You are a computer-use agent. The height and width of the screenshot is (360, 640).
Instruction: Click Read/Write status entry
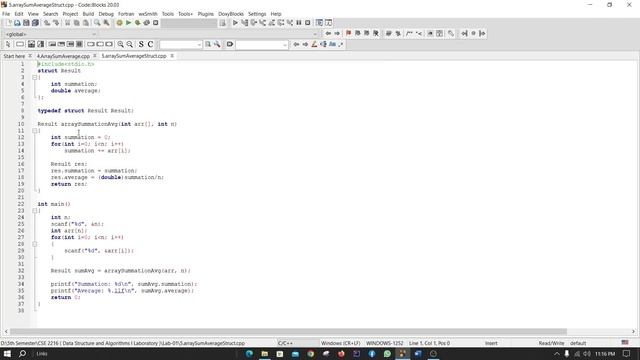[x=551, y=343]
